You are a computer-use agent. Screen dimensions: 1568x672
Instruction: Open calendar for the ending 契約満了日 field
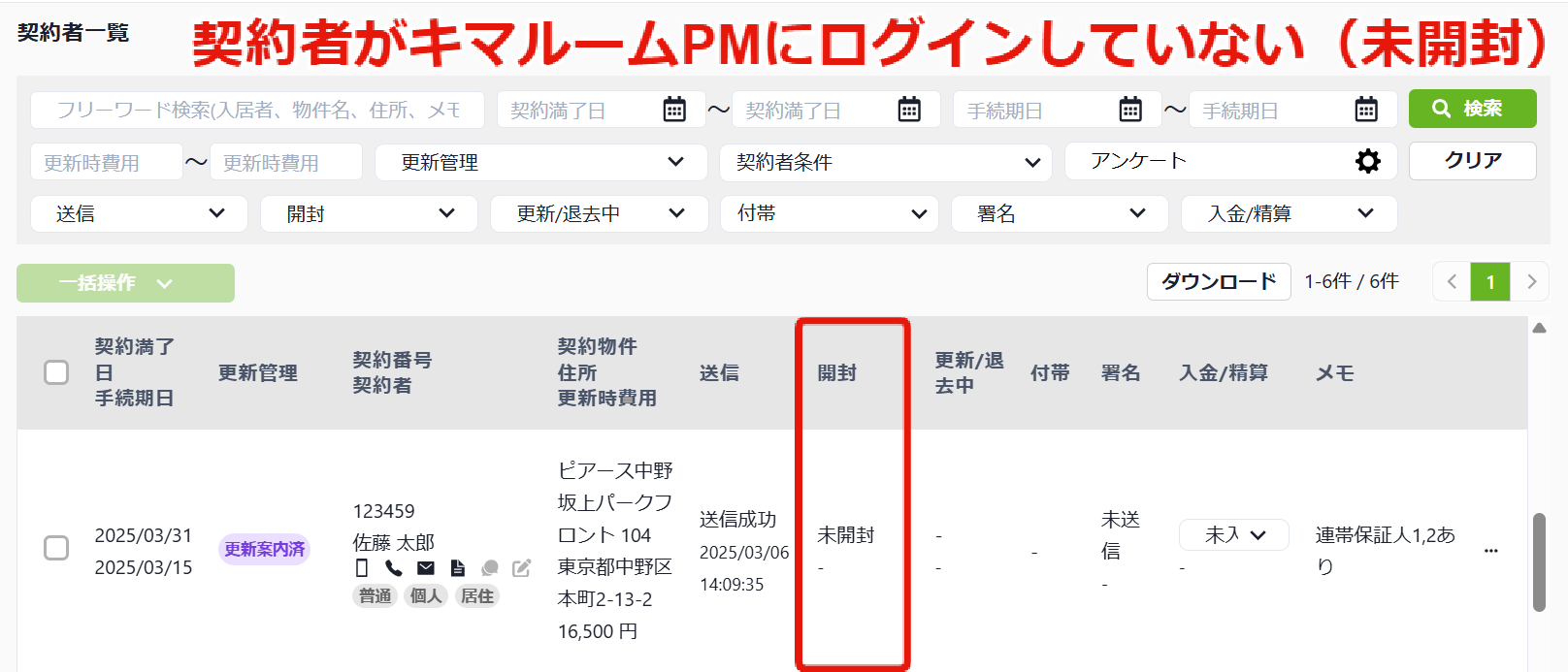pos(909,110)
